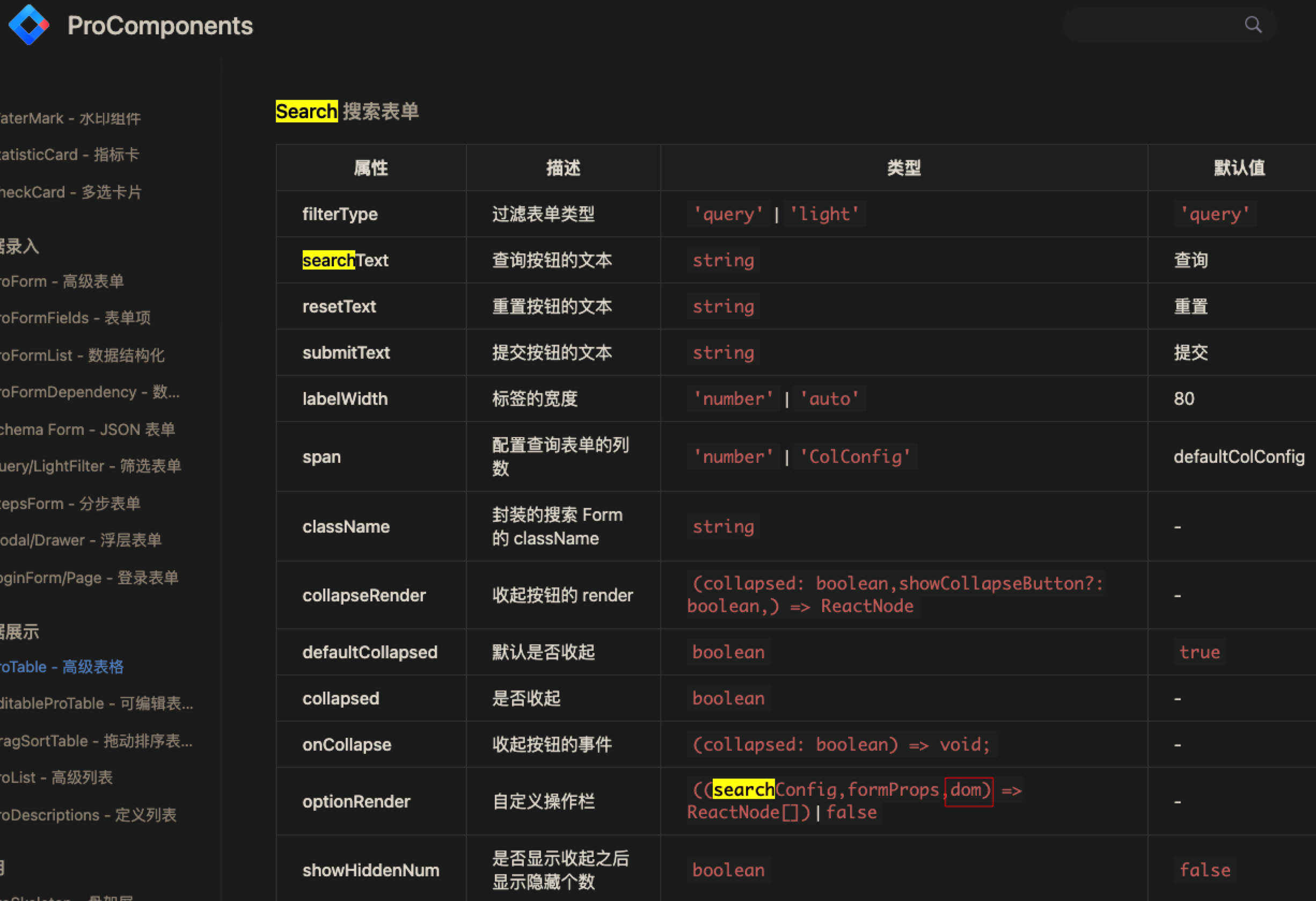The height and width of the screenshot is (901, 1316).
Task: Select the filterType row in the table
Action: (340, 214)
